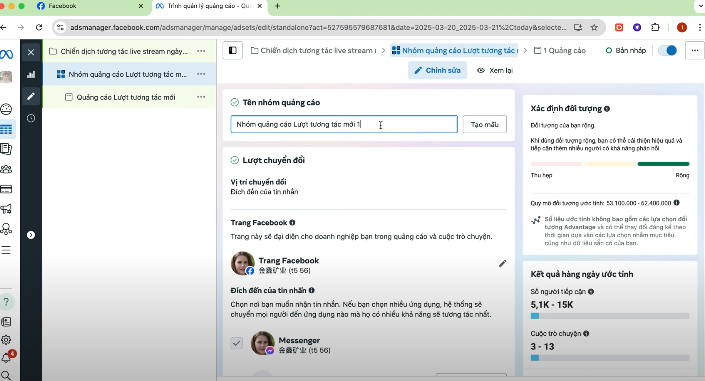Image resolution: width=705 pixels, height=381 pixels.
Task: Open the bar chart insights icon
Action: click(31, 75)
